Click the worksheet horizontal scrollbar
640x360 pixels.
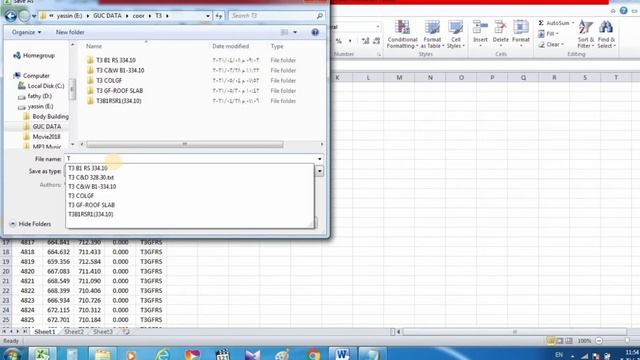(515, 332)
